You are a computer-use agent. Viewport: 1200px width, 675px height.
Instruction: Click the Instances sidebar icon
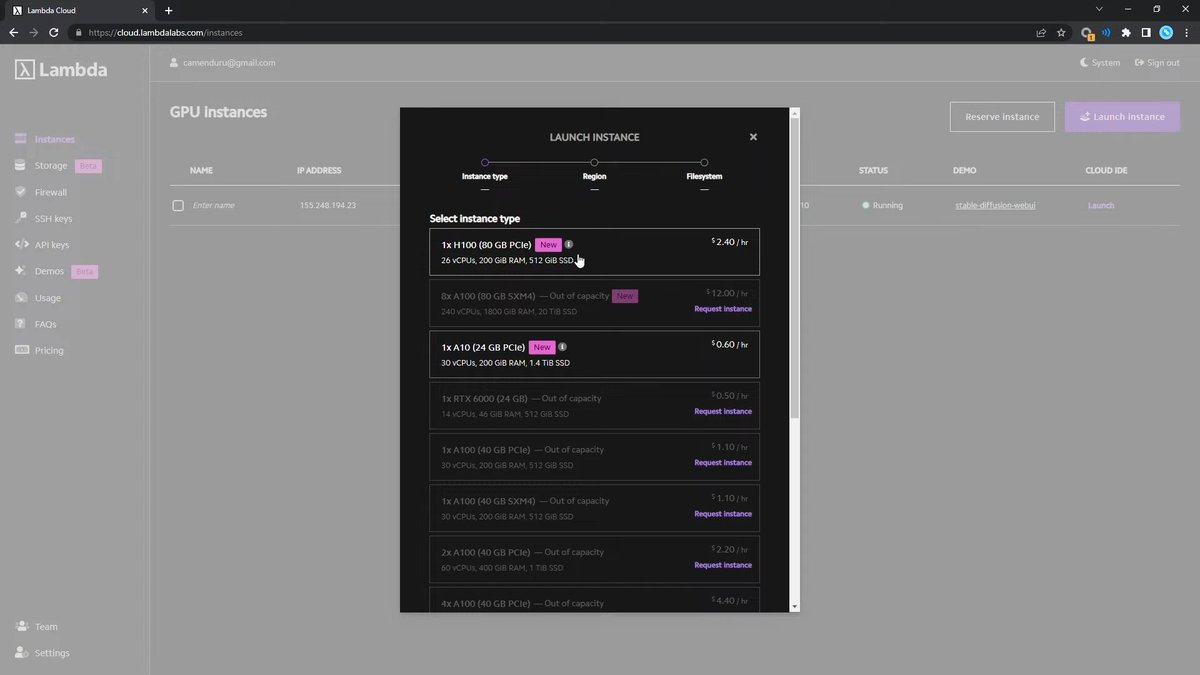[x=21, y=139]
